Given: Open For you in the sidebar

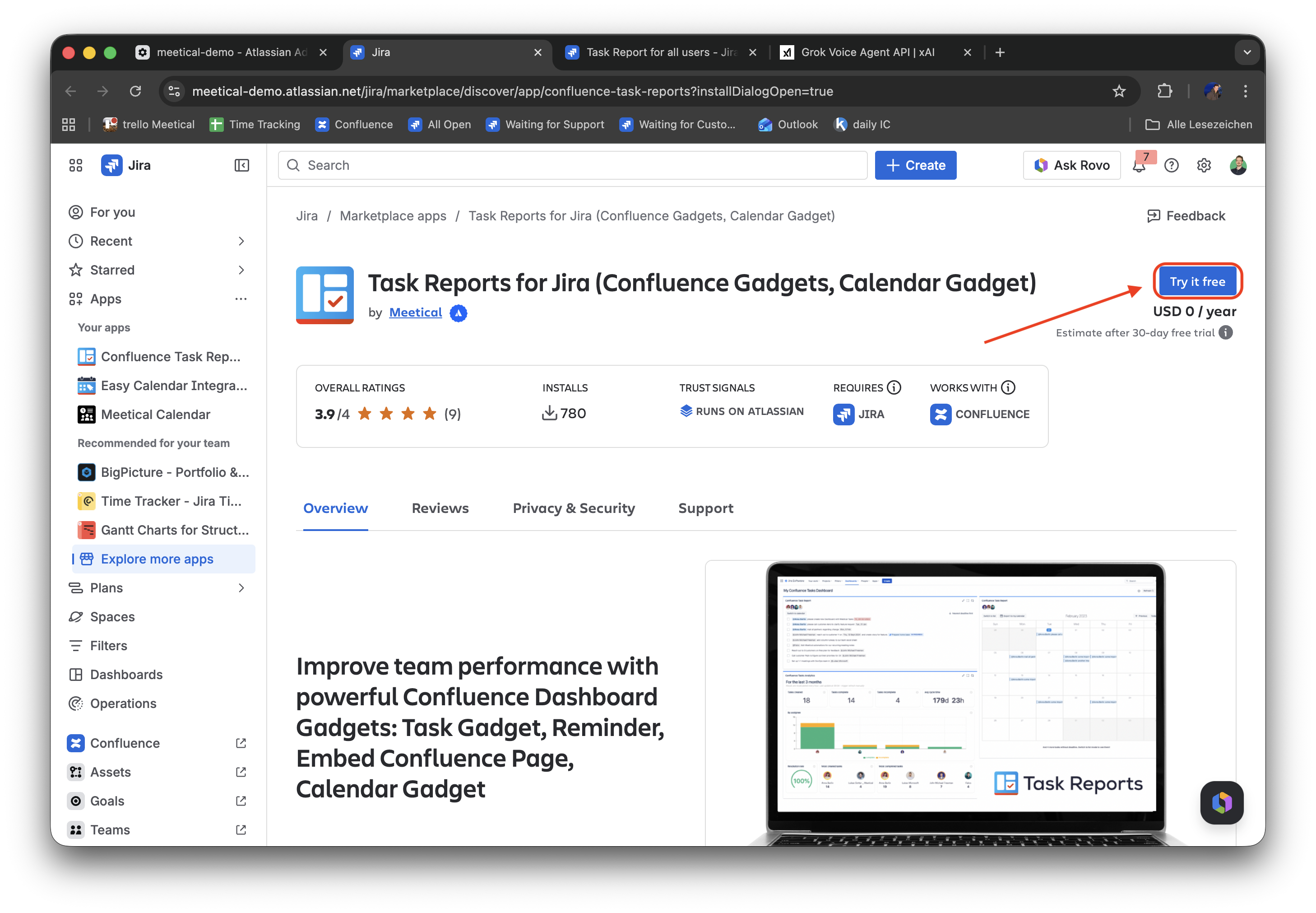Looking at the screenshot, I should point(158,212).
